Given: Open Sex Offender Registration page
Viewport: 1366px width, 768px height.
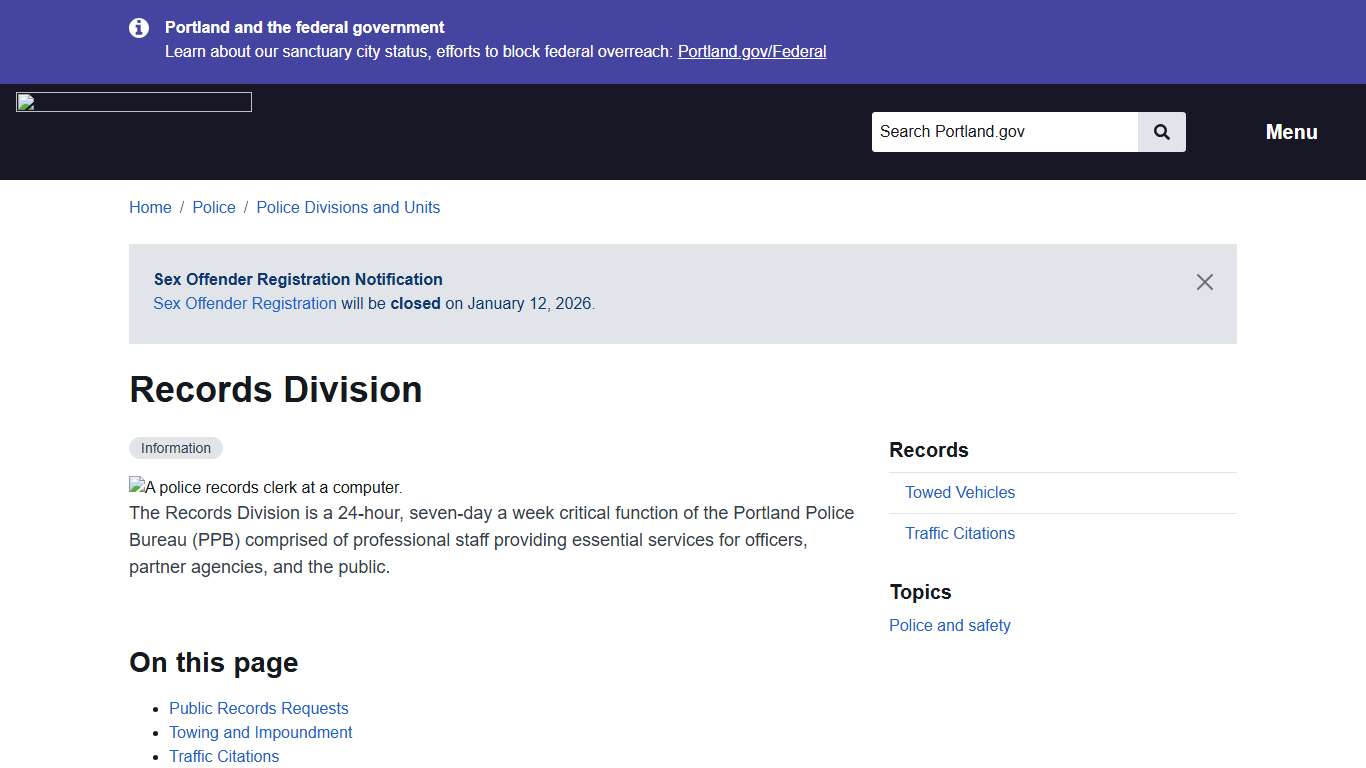Looking at the screenshot, I should [x=244, y=303].
